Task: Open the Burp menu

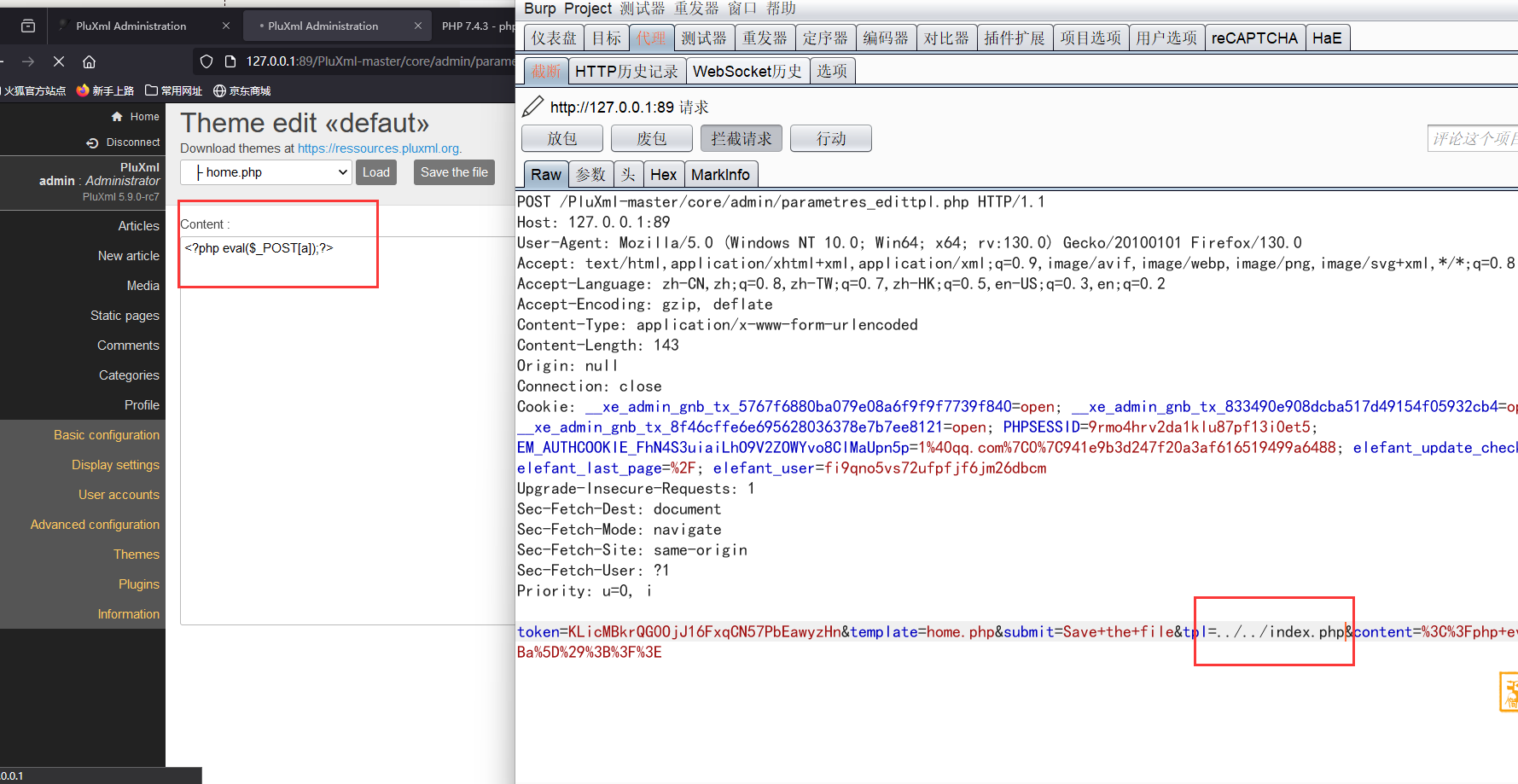Action: click(x=540, y=9)
